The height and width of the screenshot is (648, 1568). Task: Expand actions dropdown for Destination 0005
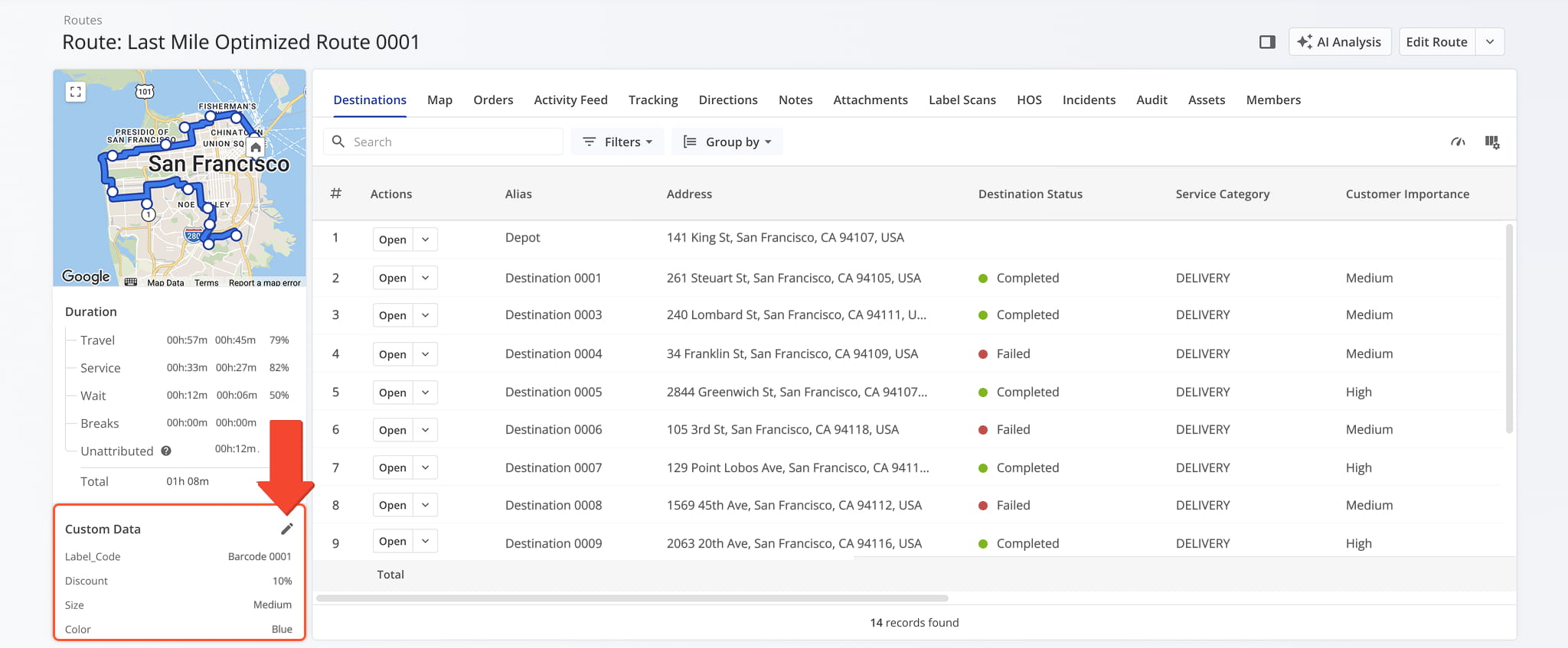(x=425, y=392)
